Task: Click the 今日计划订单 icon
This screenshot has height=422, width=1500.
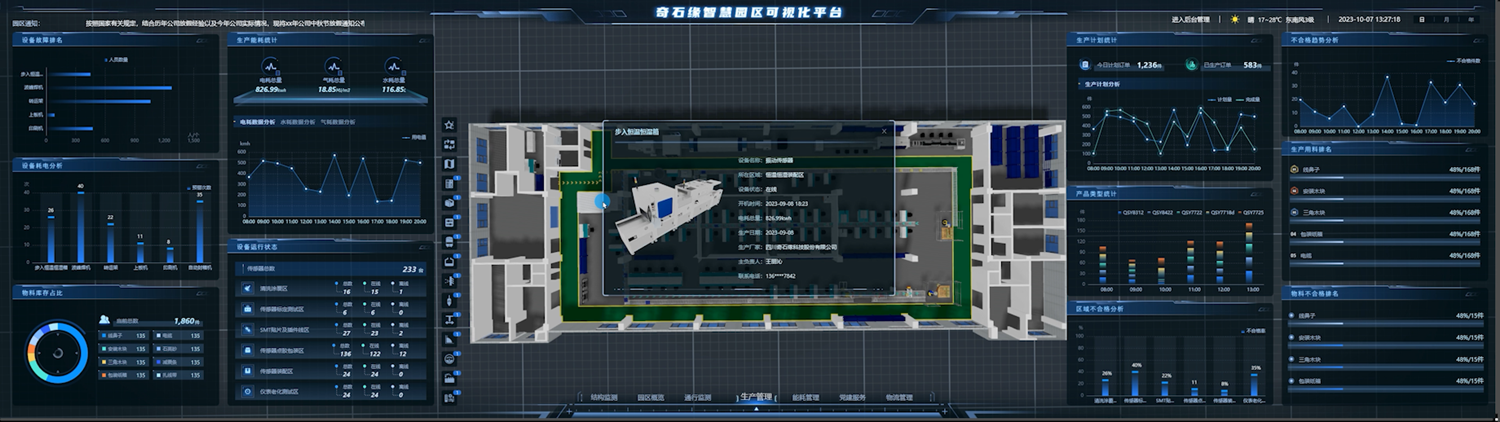Action: tap(1083, 65)
